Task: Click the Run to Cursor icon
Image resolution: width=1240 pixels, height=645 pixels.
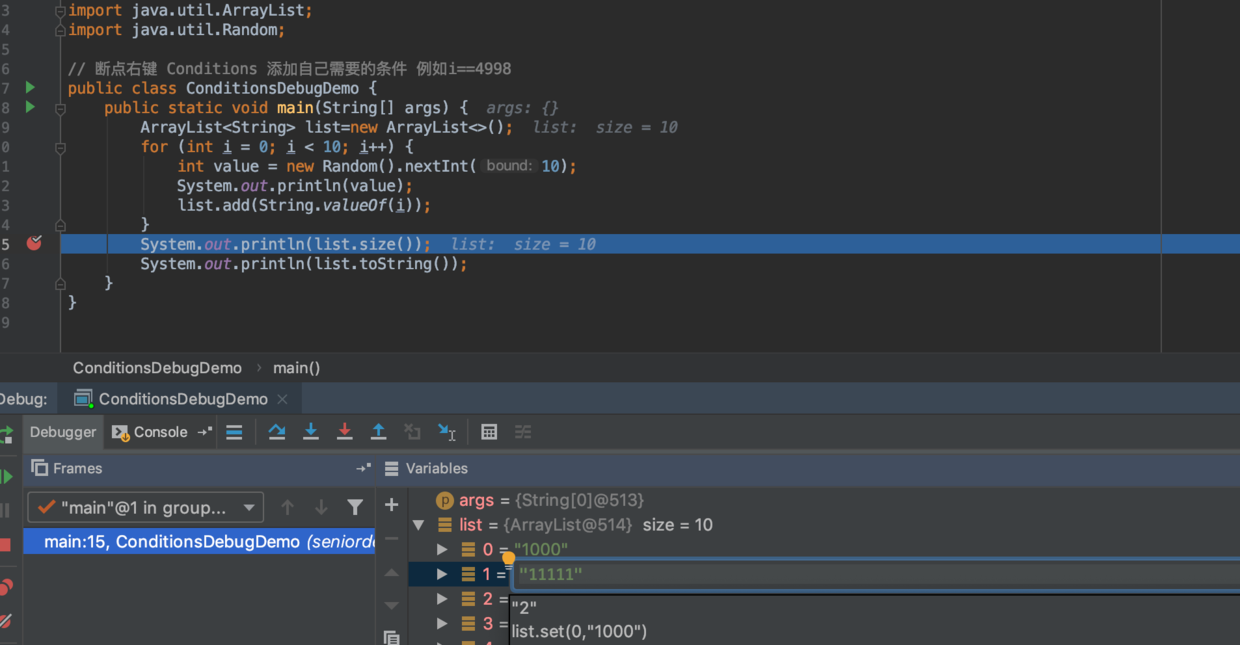Action: click(x=447, y=432)
